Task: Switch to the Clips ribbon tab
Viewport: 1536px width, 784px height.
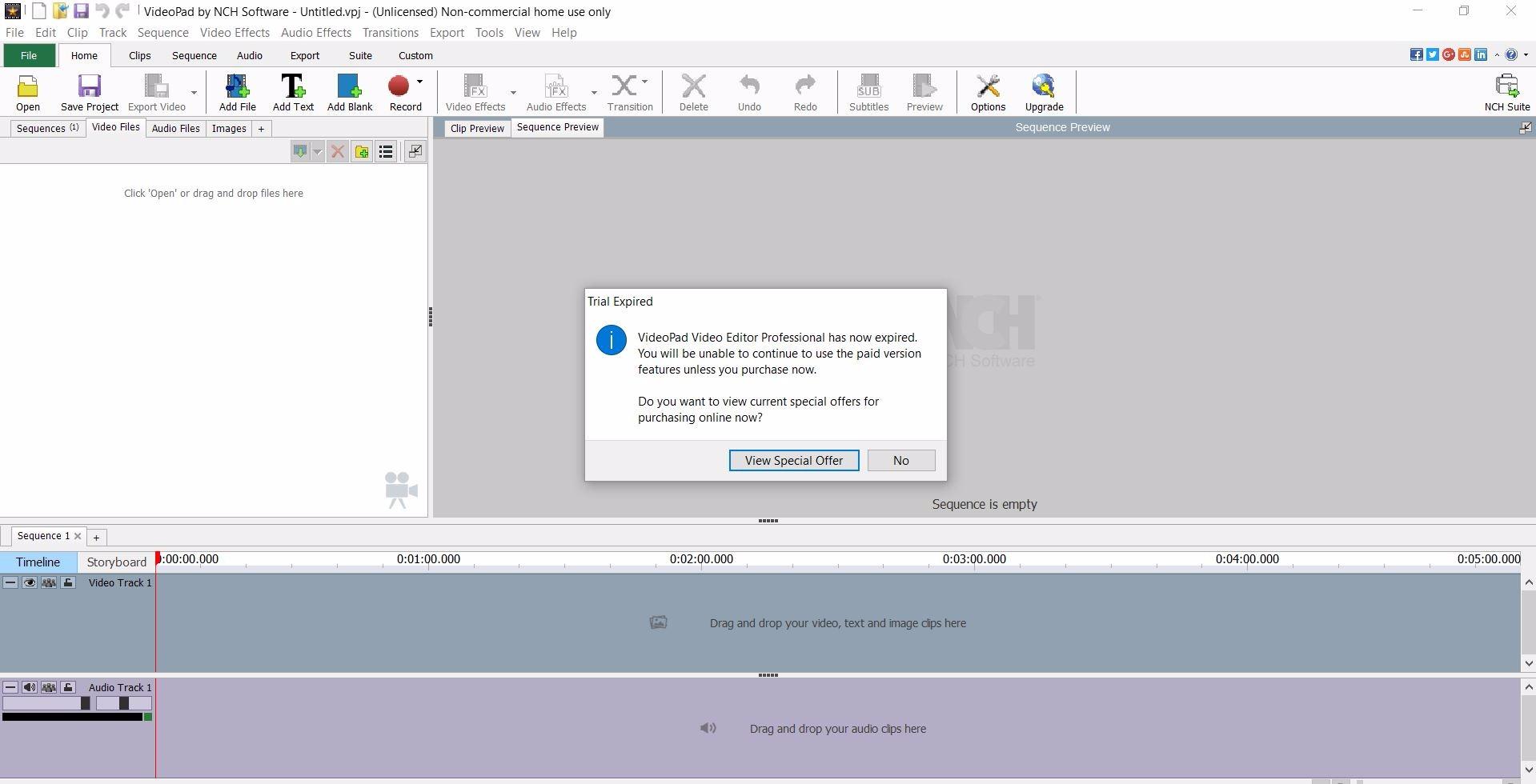Action: click(x=139, y=55)
